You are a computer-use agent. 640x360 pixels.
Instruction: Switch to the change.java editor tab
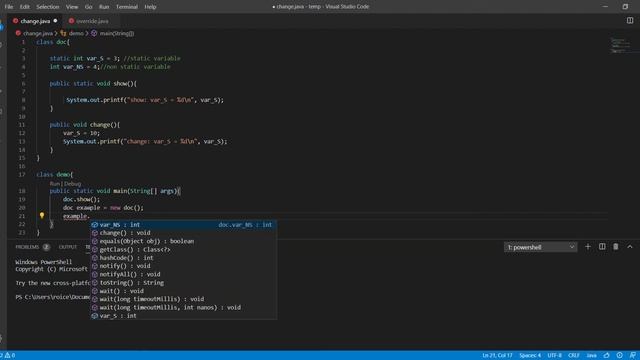(35, 21)
